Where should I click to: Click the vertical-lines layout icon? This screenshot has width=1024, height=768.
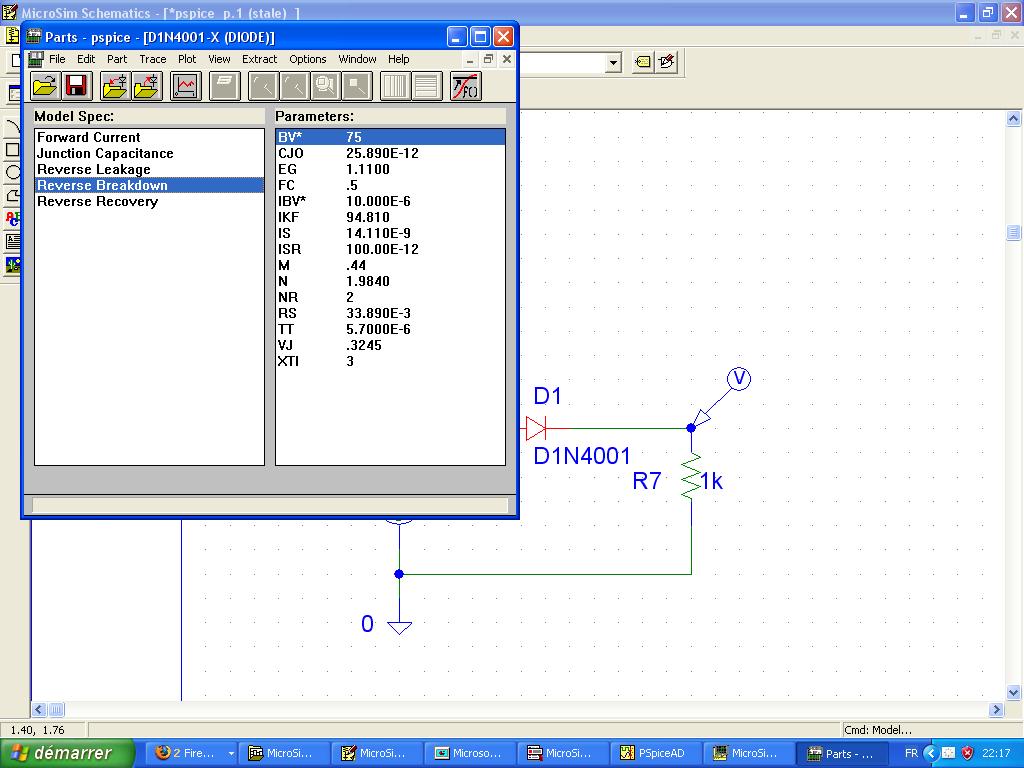coord(395,86)
